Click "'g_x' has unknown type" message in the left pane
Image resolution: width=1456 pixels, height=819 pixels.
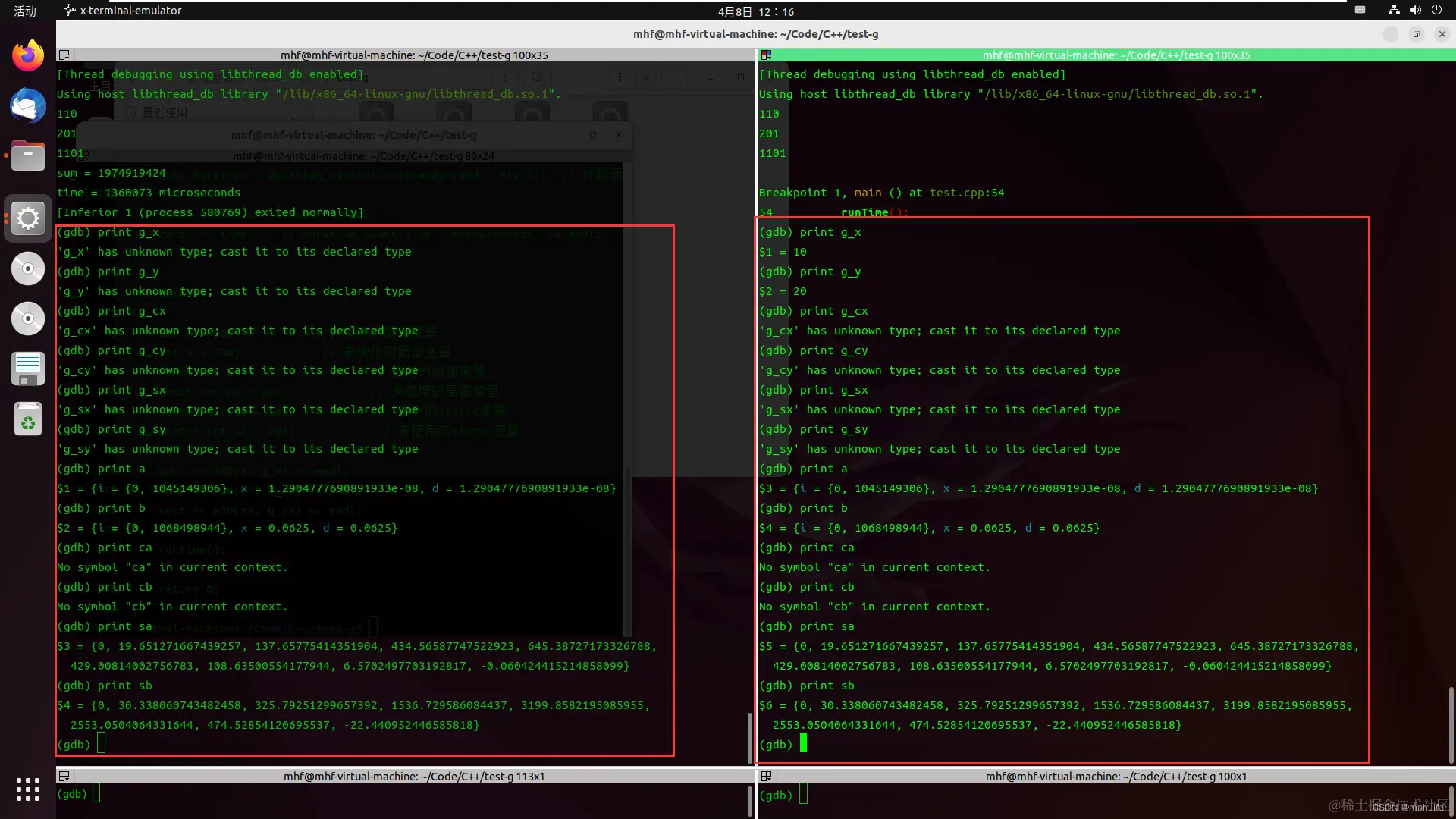point(234,252)
